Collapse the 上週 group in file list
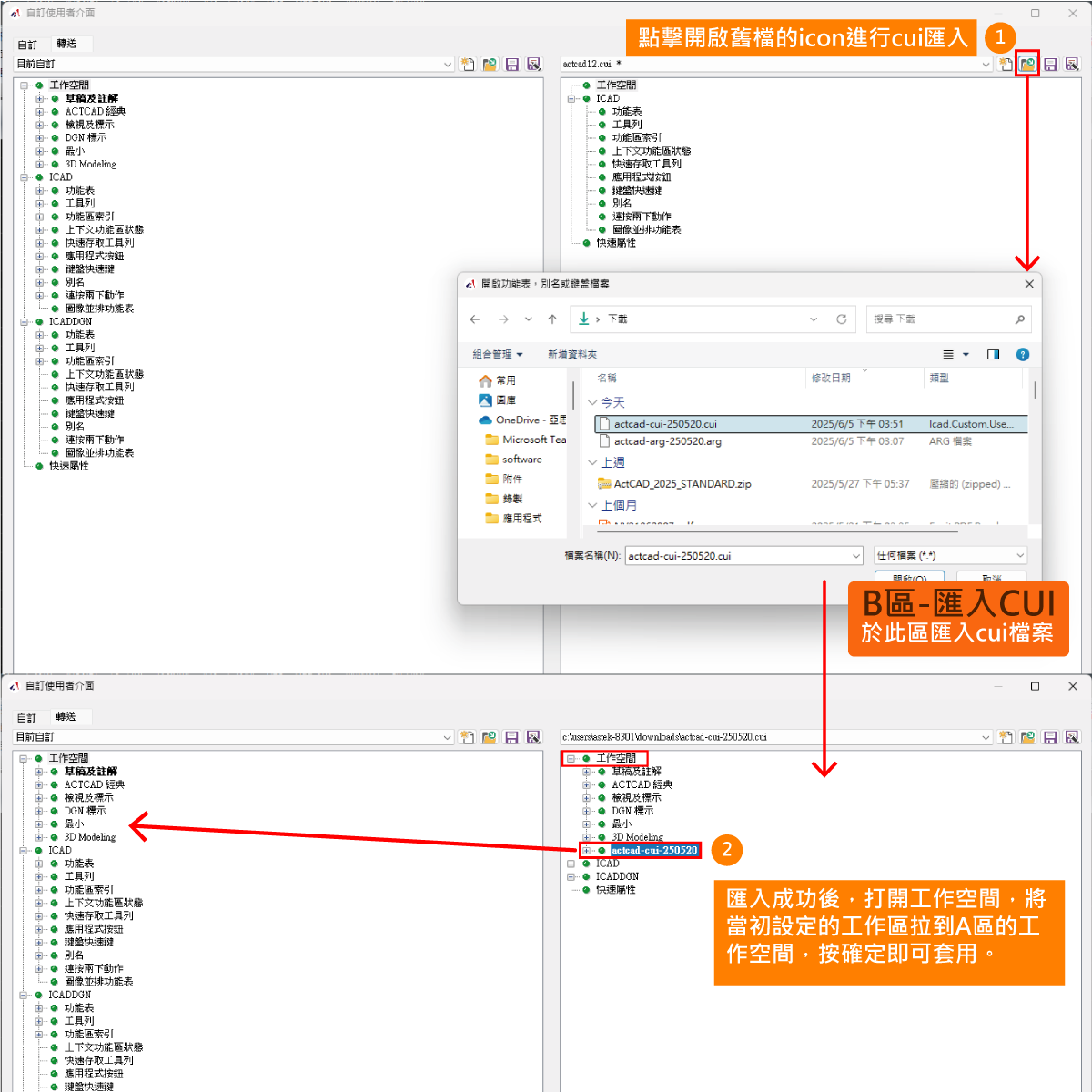 593,463
